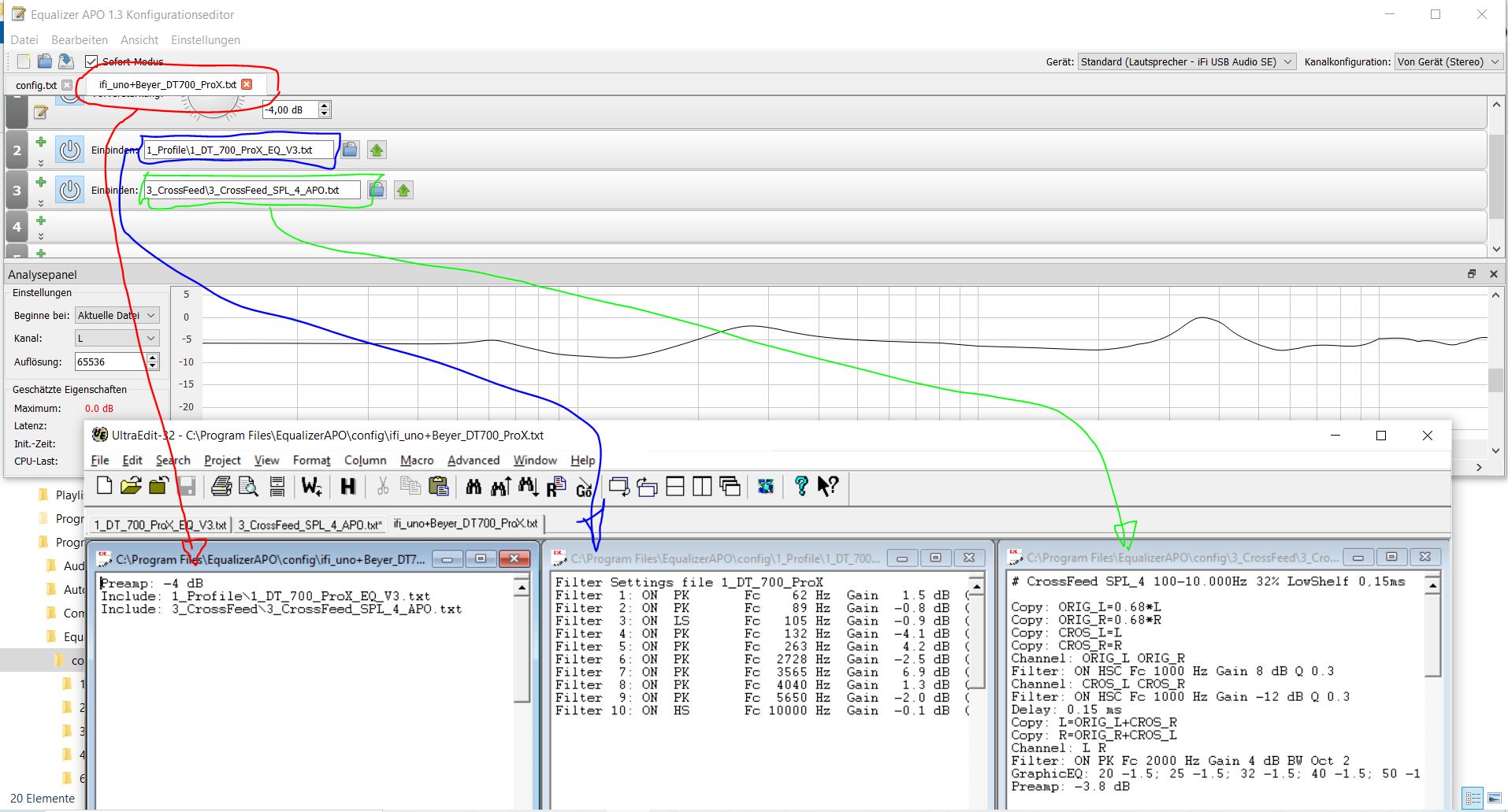Click UltraEdit Print Preview toolbar icon

248,486
